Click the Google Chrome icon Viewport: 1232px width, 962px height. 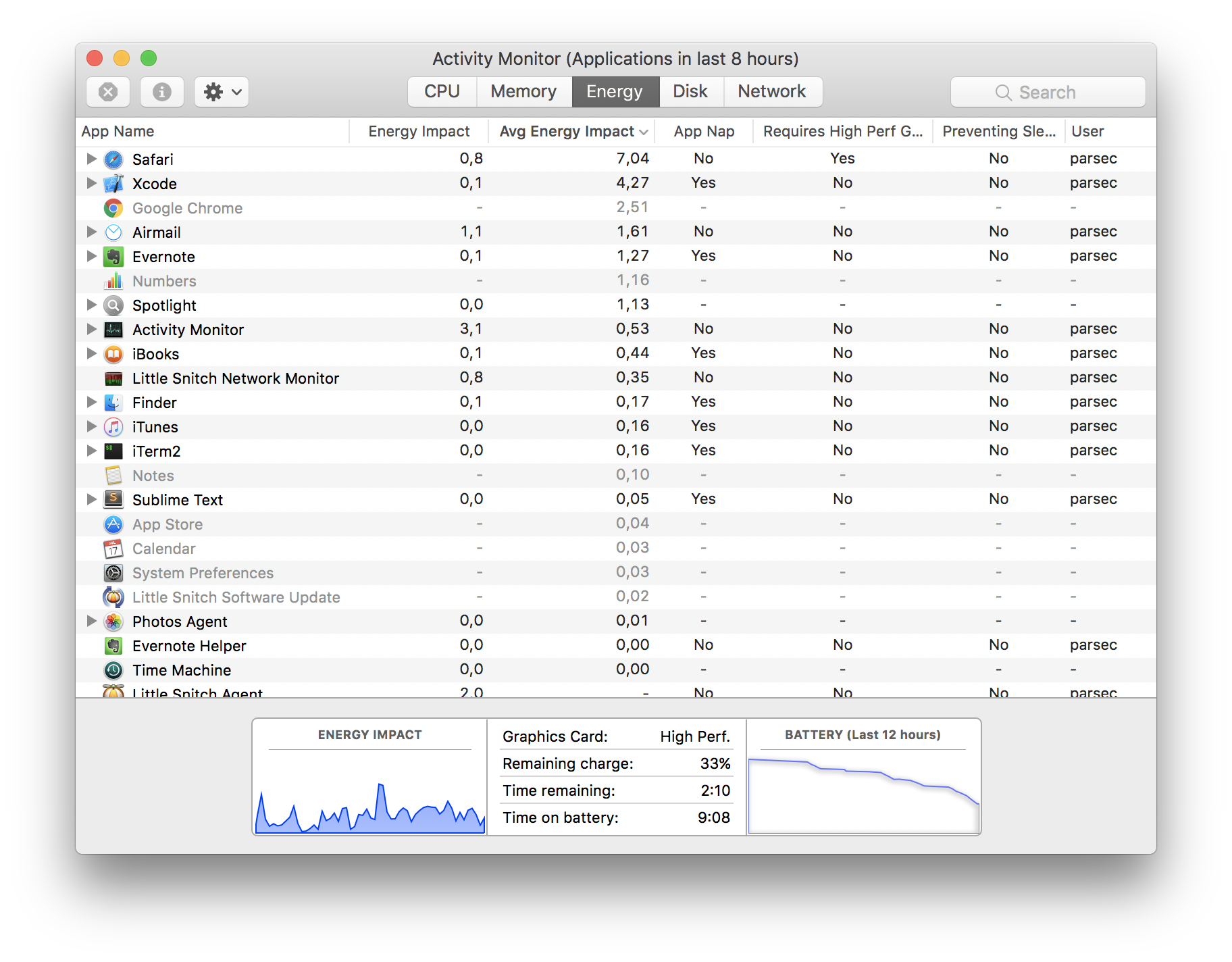pos(113,208)
